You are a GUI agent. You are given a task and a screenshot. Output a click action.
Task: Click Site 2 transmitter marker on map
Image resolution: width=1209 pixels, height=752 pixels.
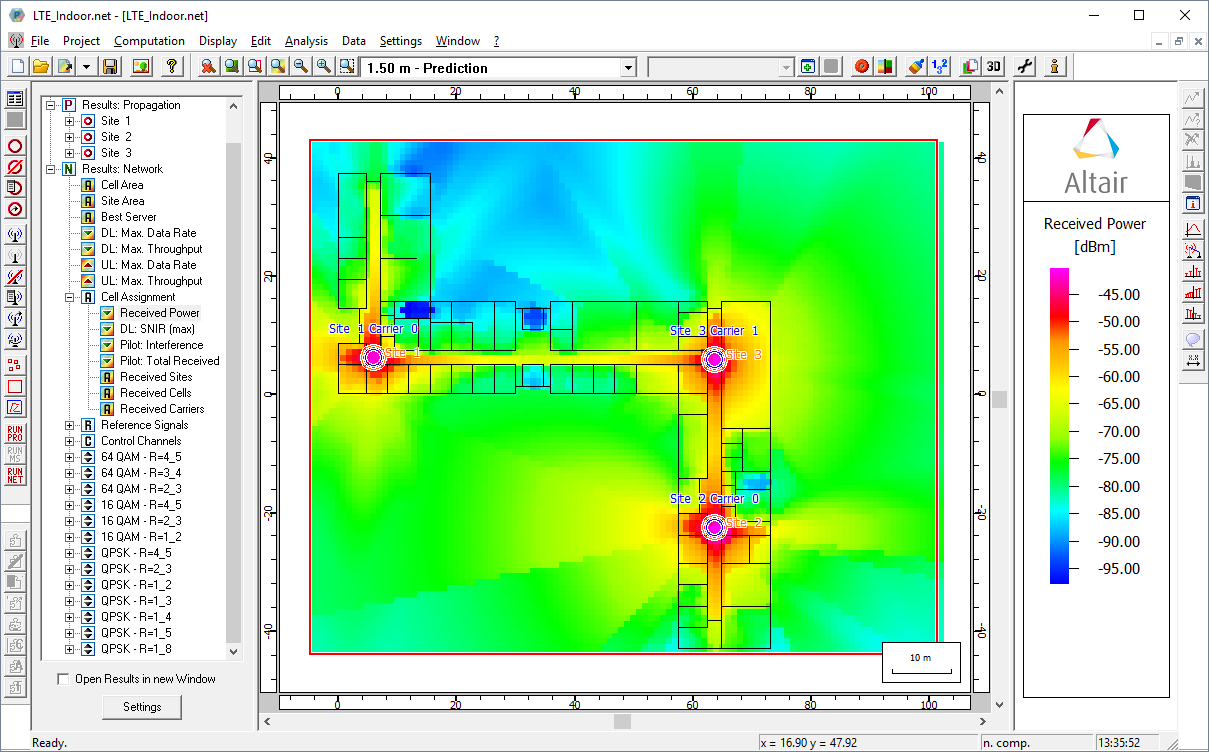[713, 527]
